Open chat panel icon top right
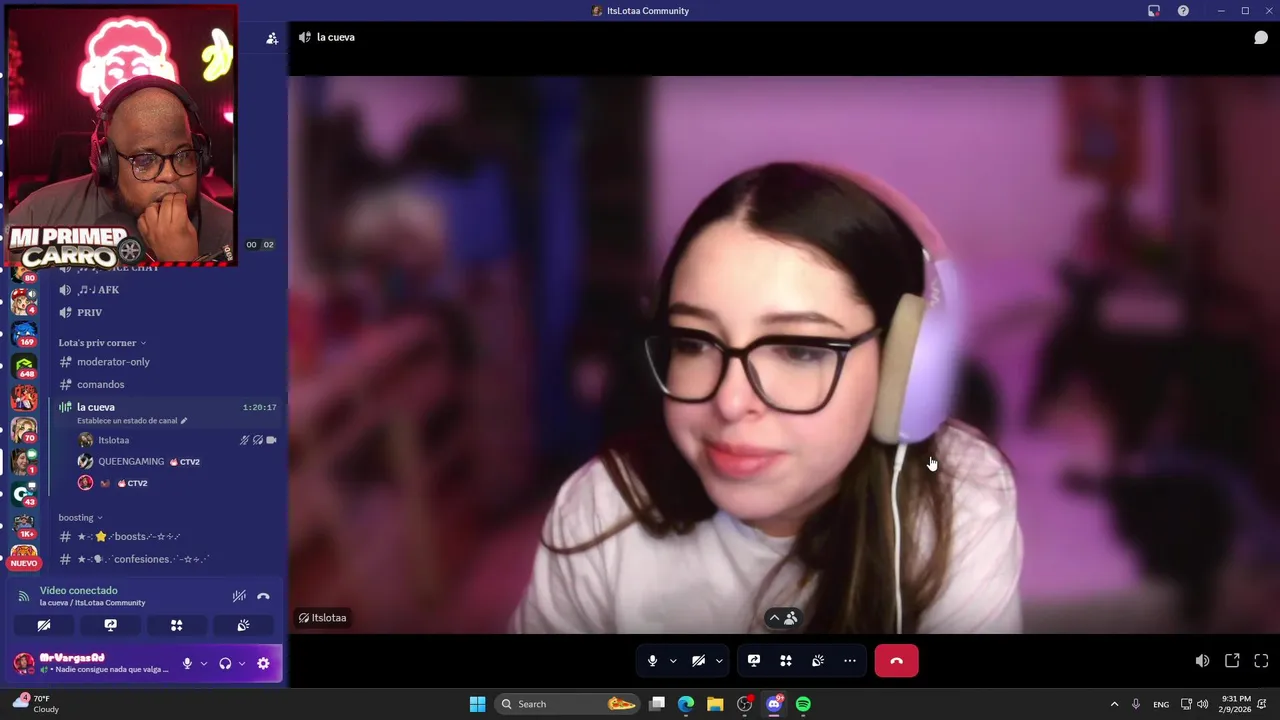 click(x=1261, y=37)
